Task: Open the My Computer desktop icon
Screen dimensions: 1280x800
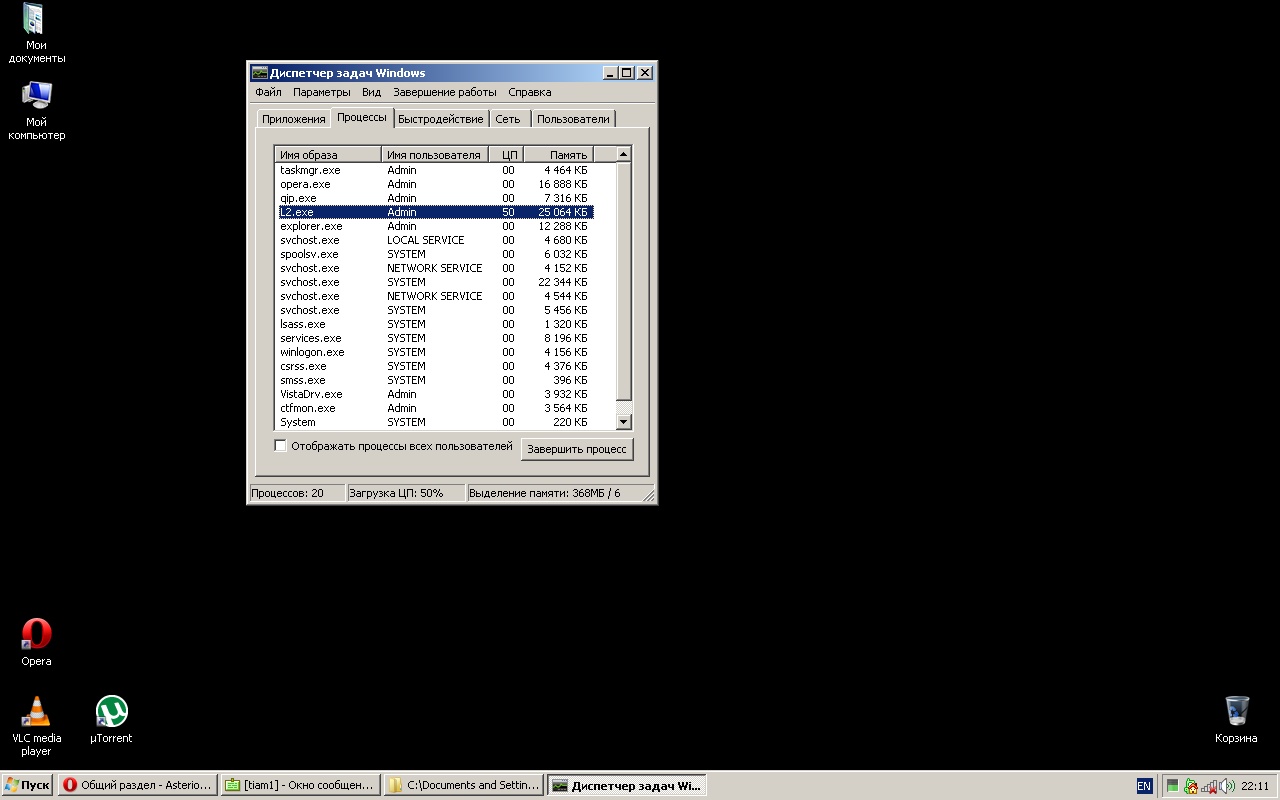Action: click(x=36, y=110)
